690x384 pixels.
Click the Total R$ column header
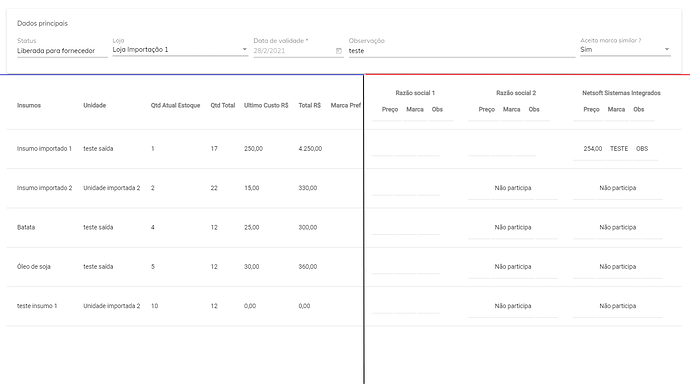[310, 106]
